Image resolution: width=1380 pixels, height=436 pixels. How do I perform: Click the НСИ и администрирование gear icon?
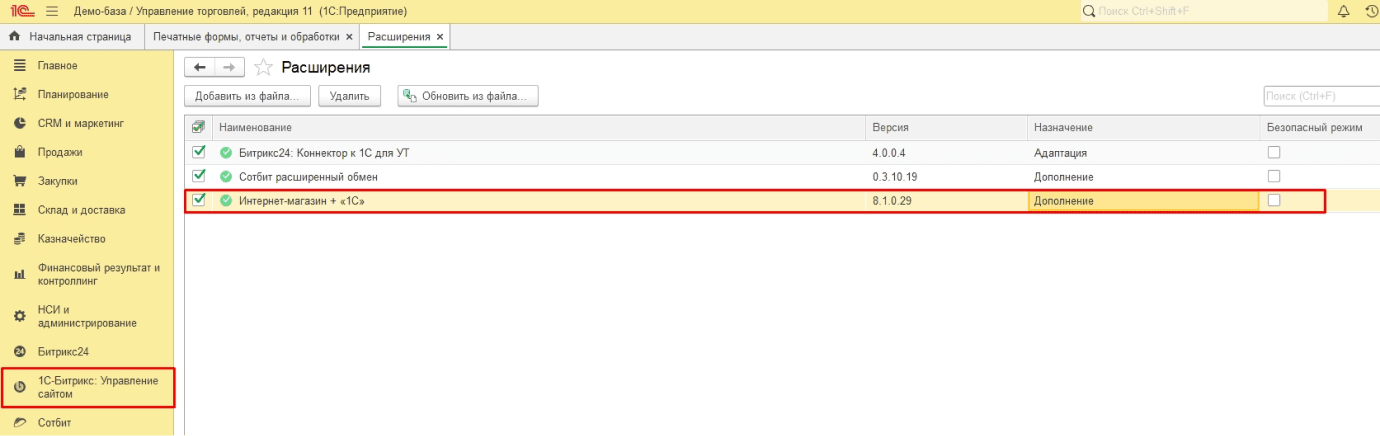(18, 316)
